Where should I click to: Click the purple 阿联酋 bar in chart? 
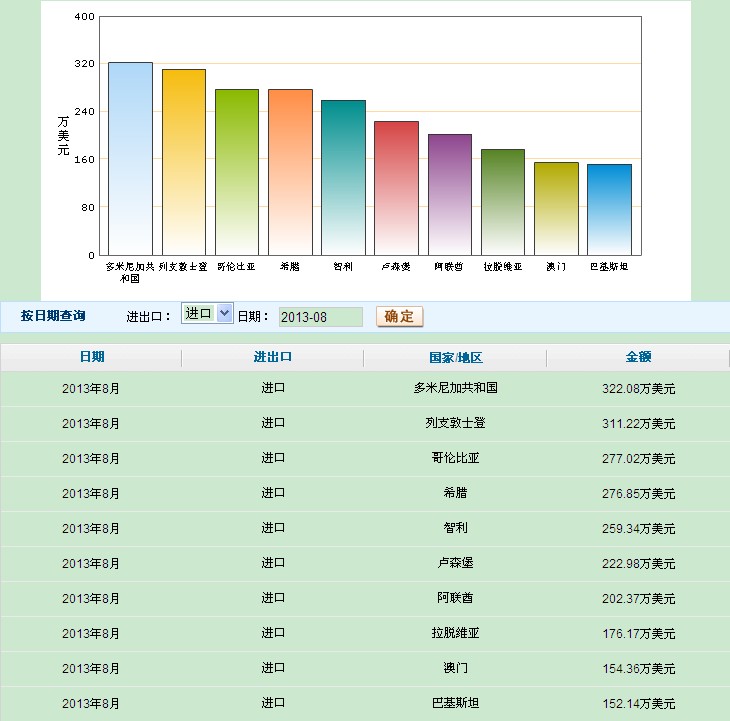coord(450,195)
